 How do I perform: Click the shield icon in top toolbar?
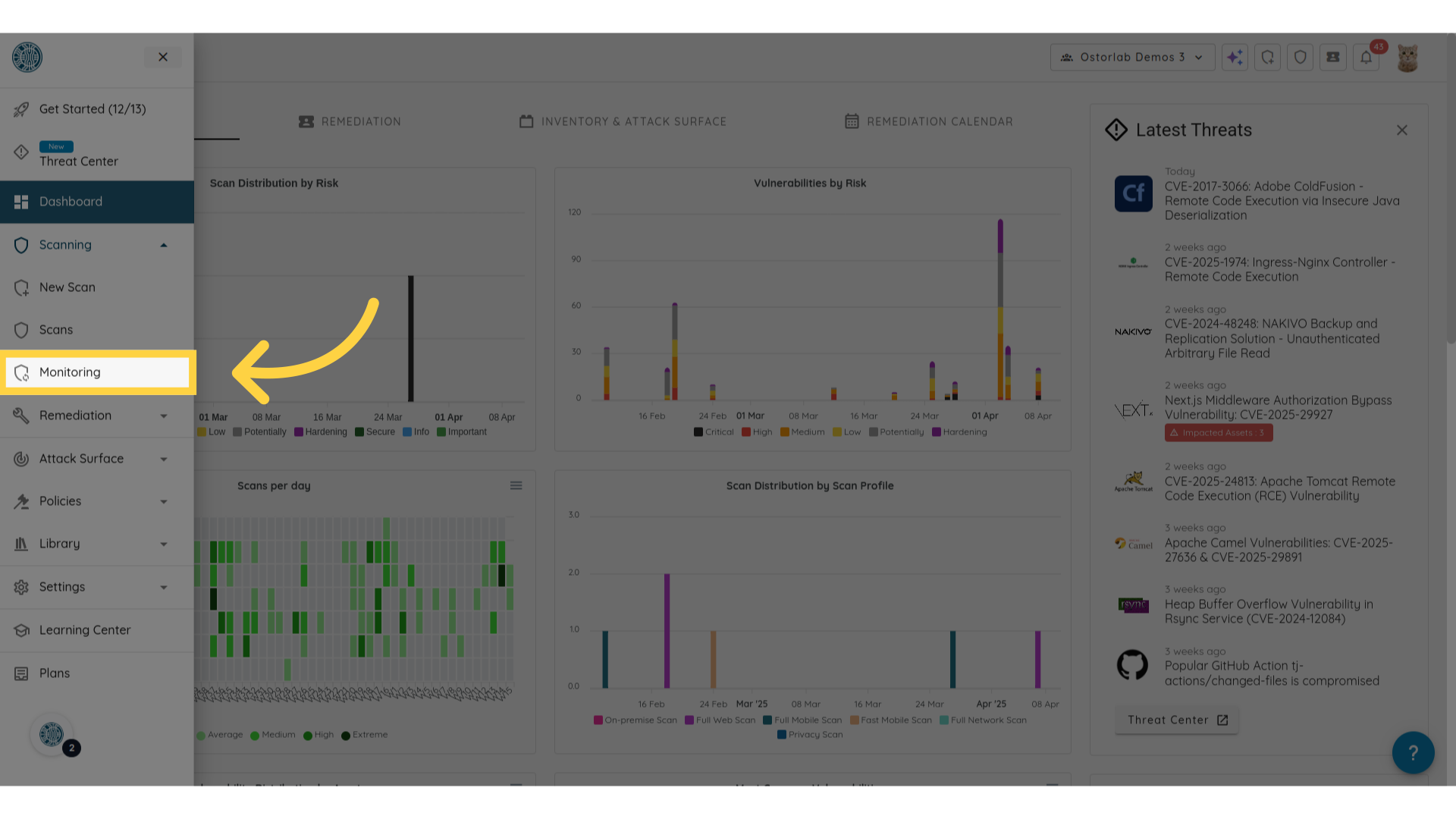(1301, 57)
